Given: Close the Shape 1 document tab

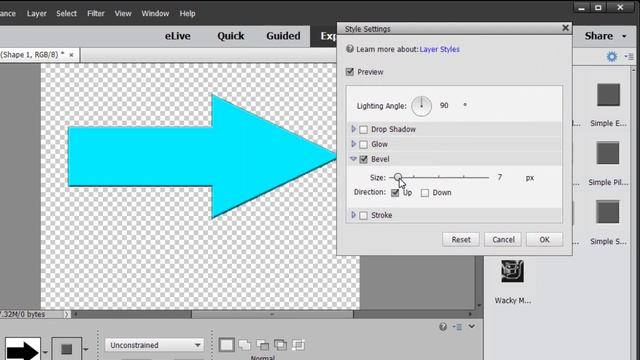Looking at the screenshot, I should [x=71, y=55].
